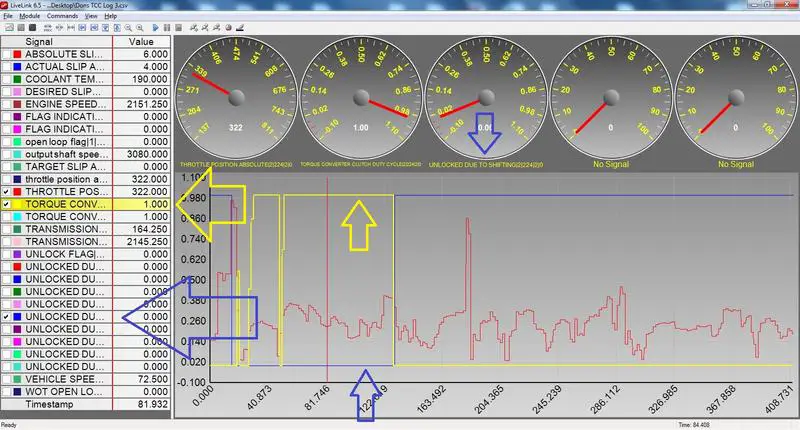Start log playback with the blue play icon
Screen dimensions: 800x430
[156, 28]
